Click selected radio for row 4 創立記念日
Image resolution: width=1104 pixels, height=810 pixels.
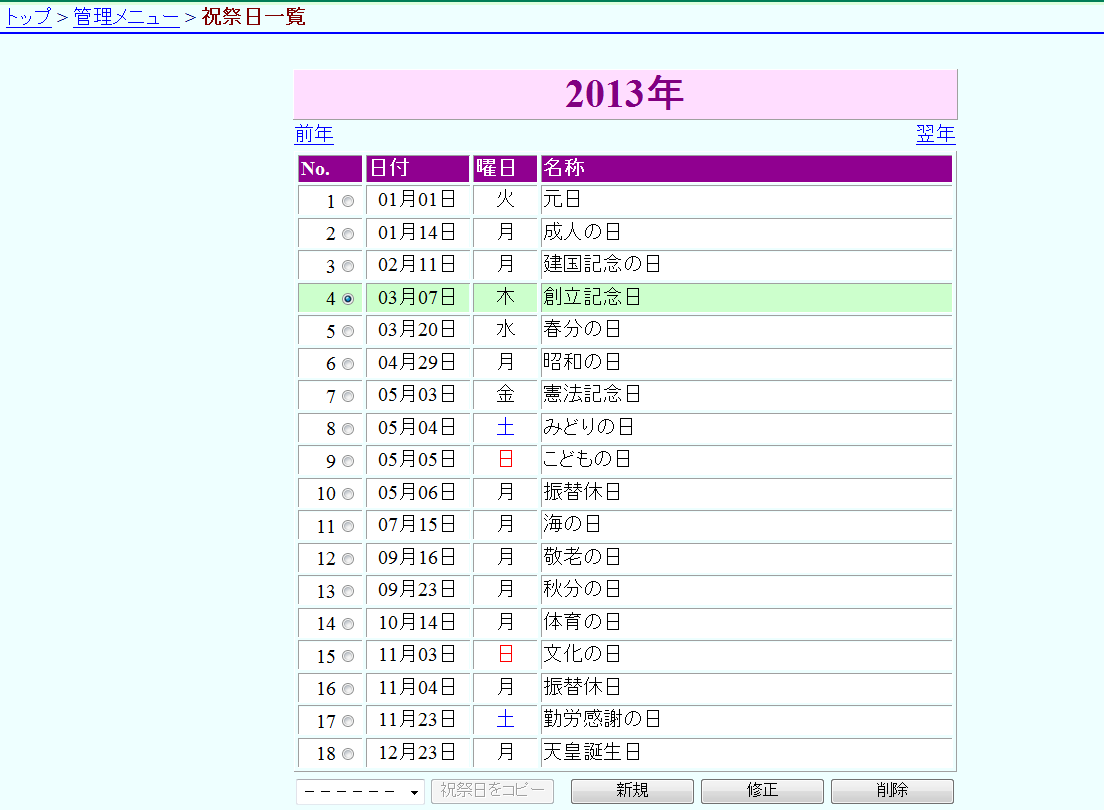coord(348,299)
